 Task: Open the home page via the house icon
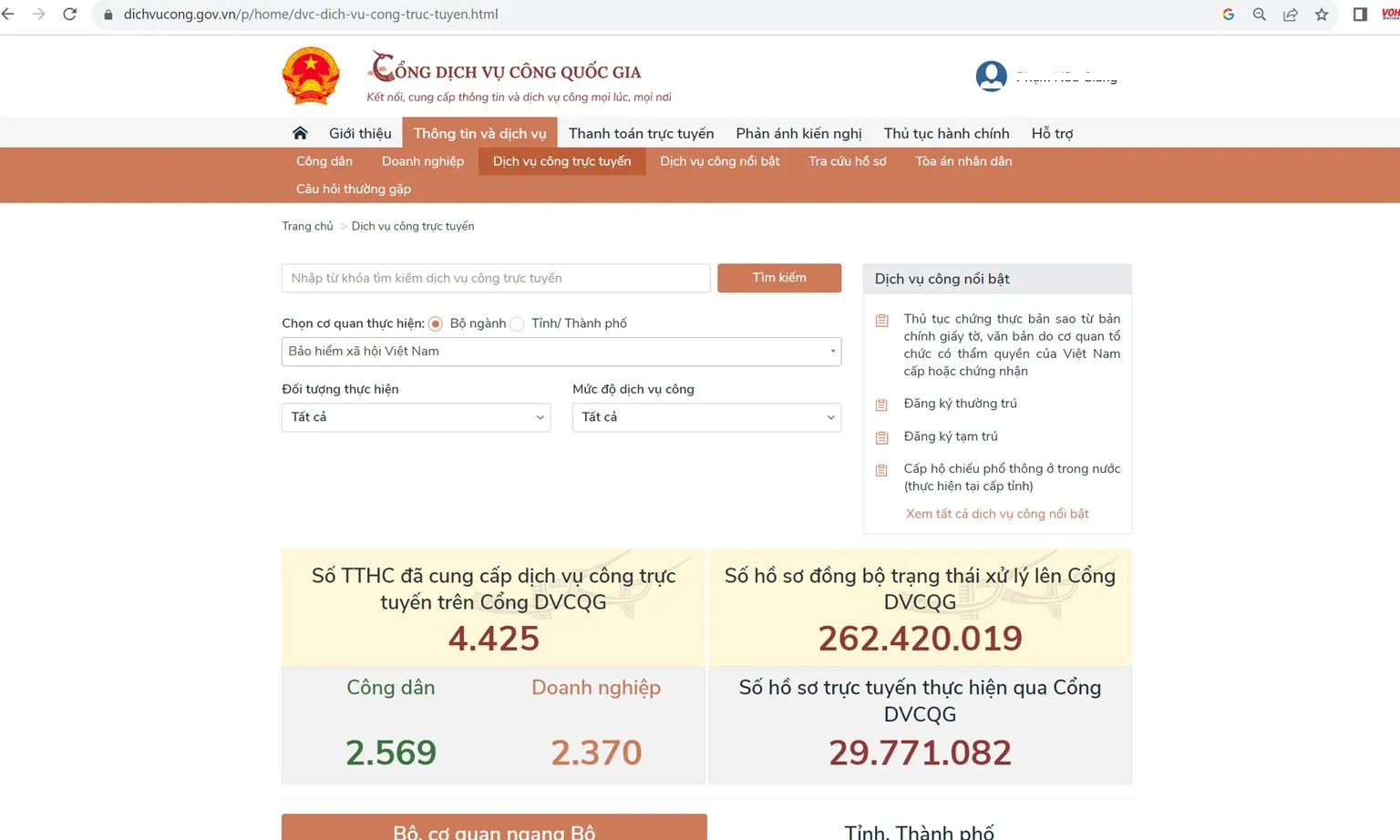300,132
